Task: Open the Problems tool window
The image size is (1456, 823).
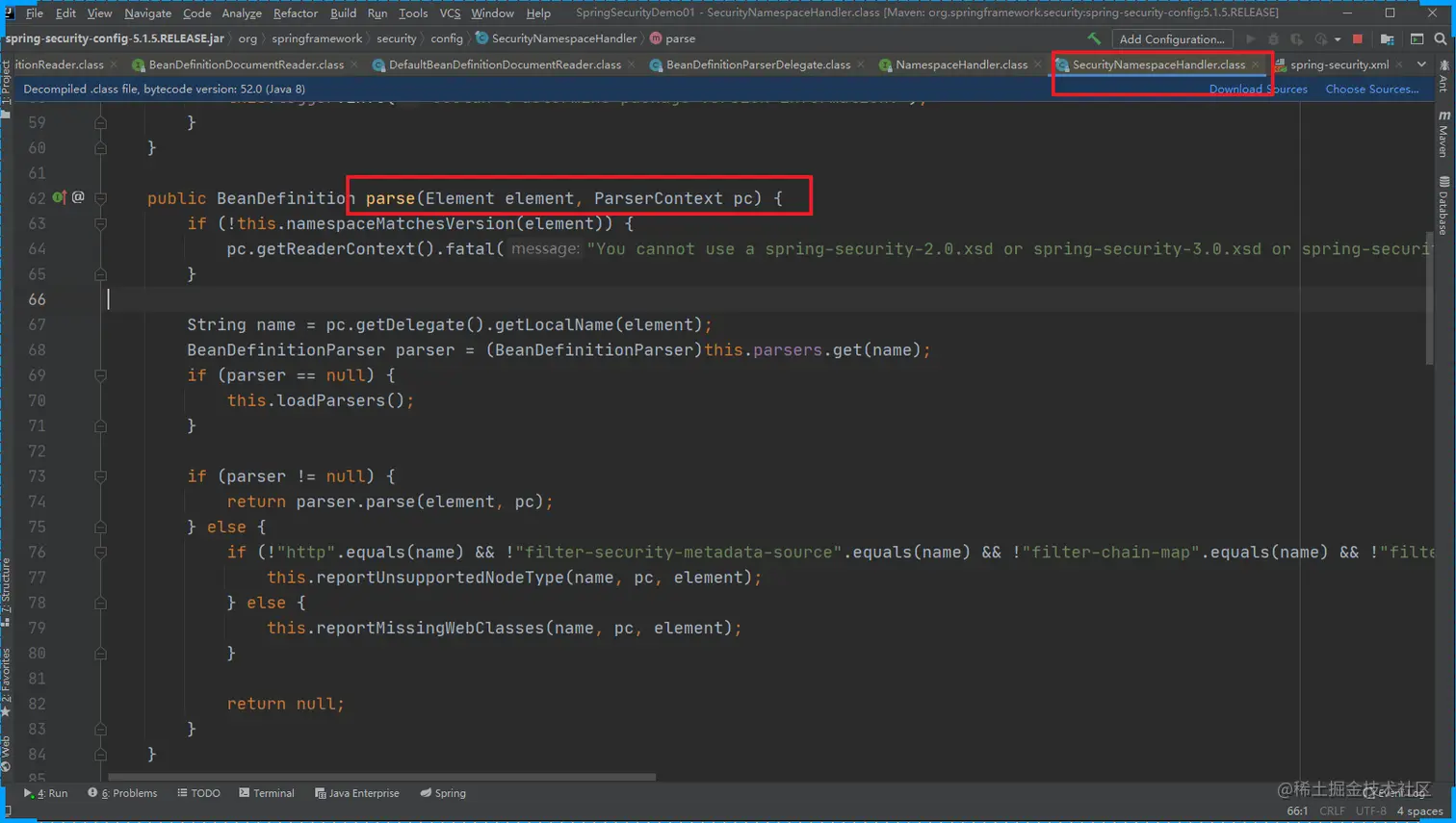Action: [122, 793]
